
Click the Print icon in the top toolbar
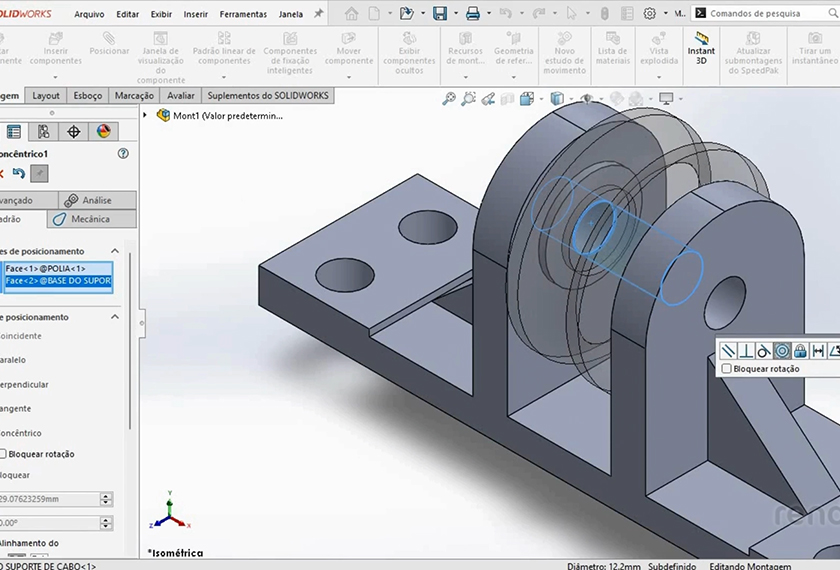[473, 14]
